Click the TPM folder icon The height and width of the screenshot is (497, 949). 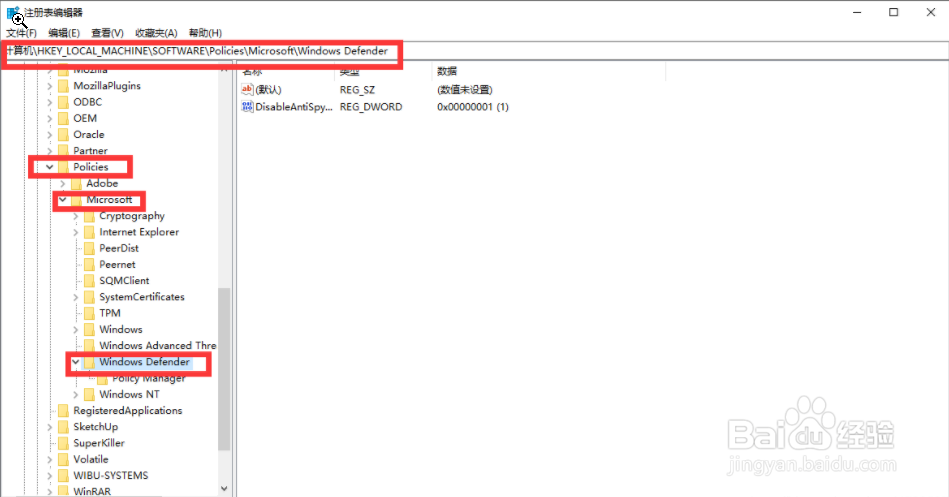(x=89, y=313)
